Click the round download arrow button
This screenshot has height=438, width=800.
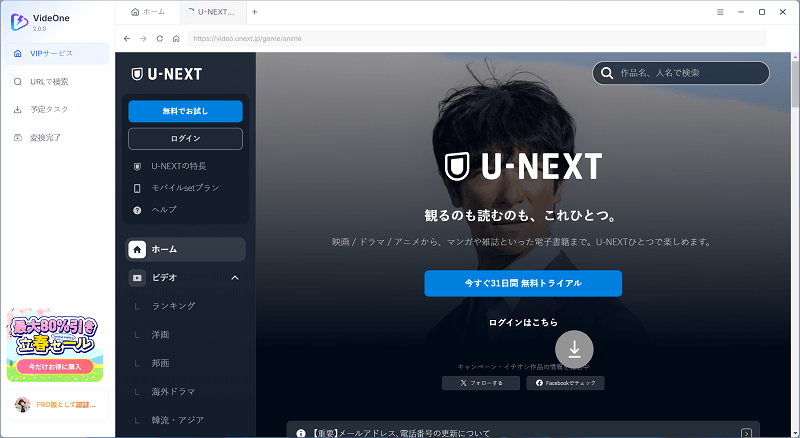pyautogui.click(x=574, y=349)
